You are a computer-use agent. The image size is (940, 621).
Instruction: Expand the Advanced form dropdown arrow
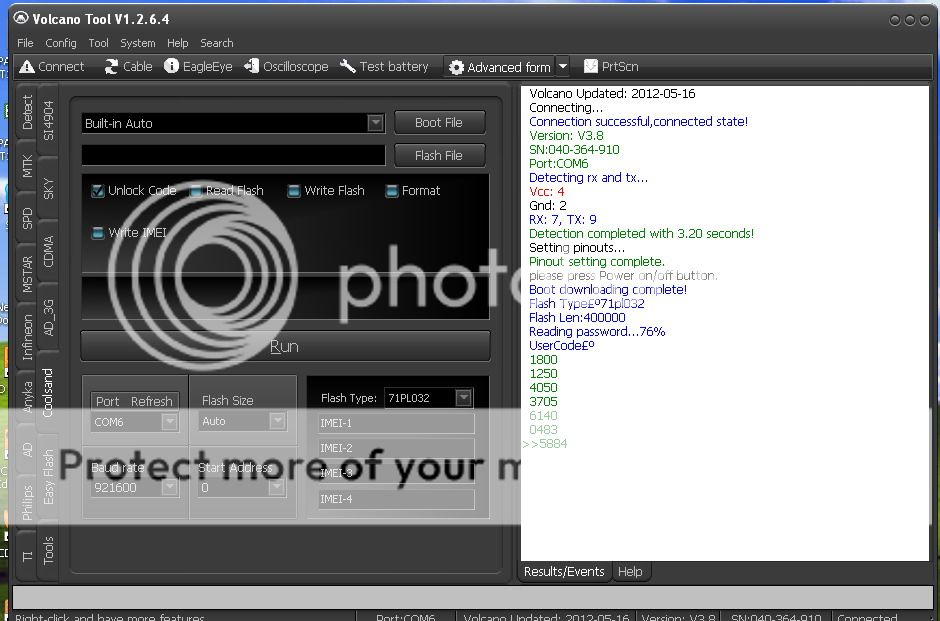[562, 67]
